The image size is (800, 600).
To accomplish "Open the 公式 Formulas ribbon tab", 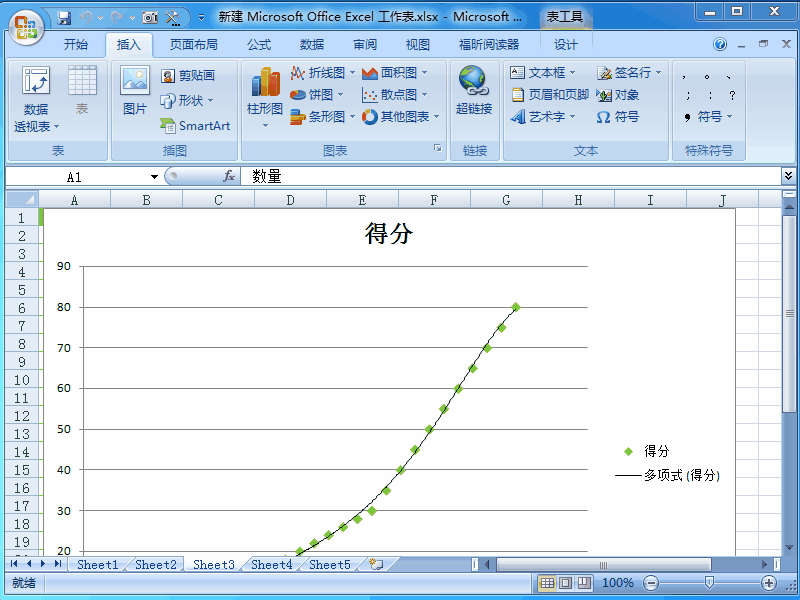I will pos(259,44).
